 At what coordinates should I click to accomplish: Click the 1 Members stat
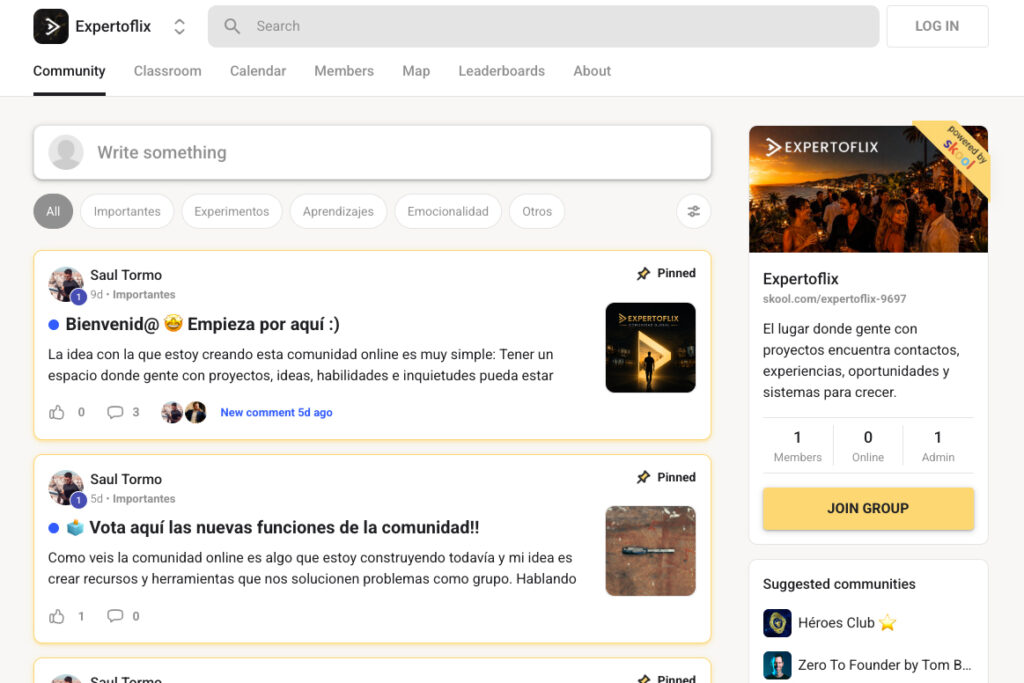click(797, 446)
